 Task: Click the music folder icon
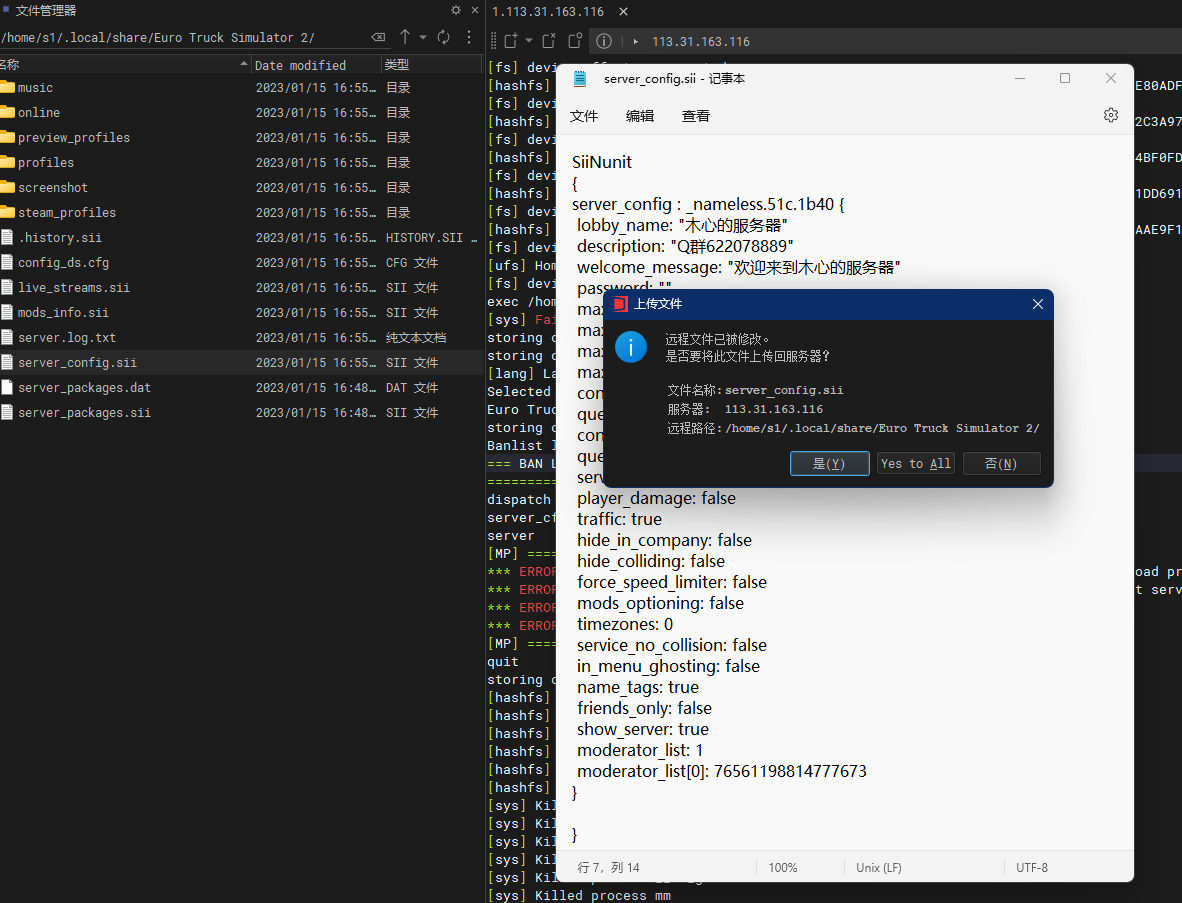8,87
